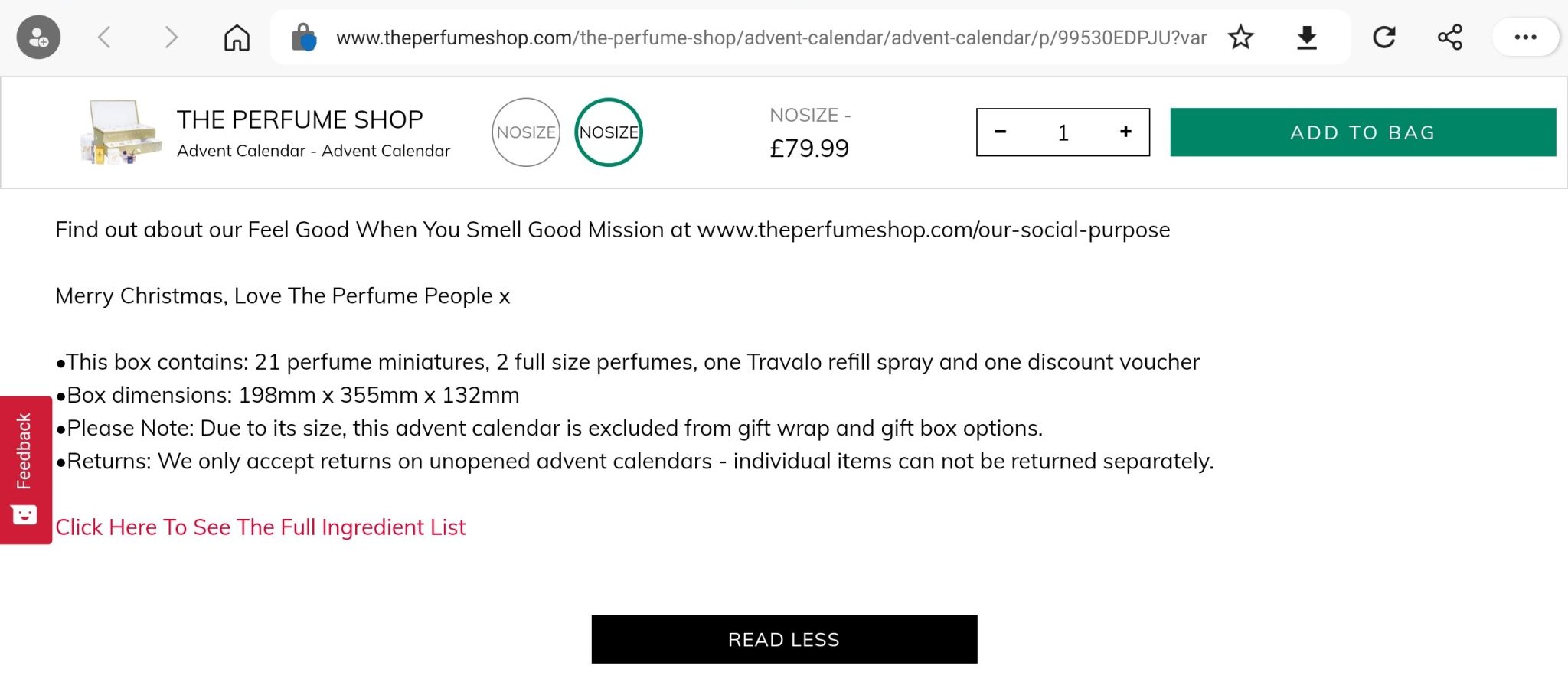
Task: Collapse description with Read Less
Action: [784, 639]
